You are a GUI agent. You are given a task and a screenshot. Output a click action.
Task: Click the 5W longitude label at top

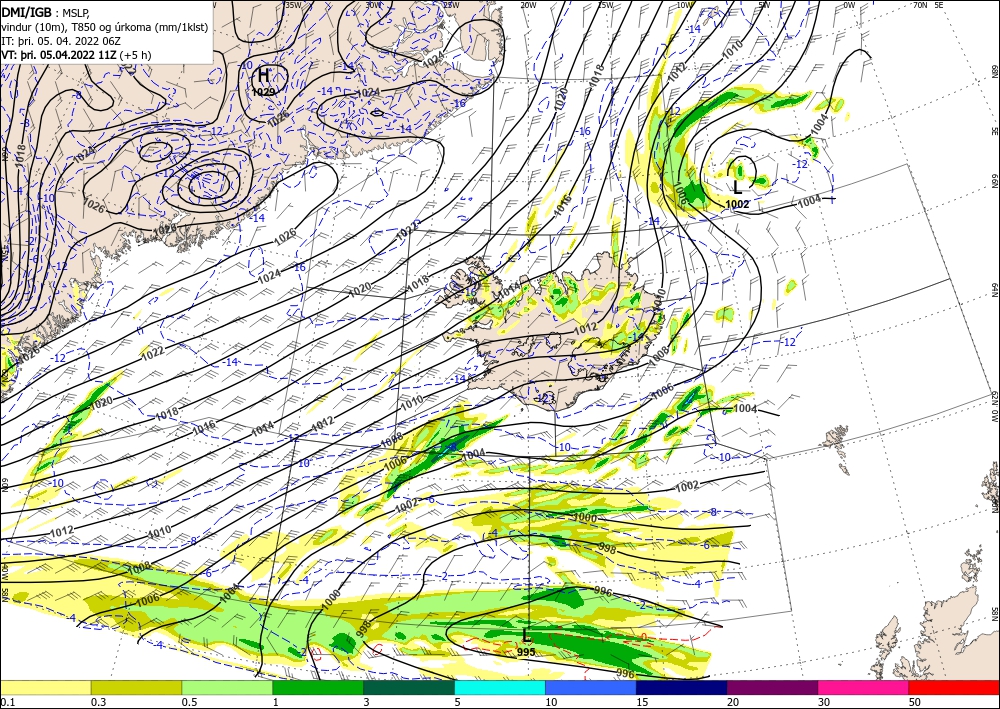pos(764,4)
